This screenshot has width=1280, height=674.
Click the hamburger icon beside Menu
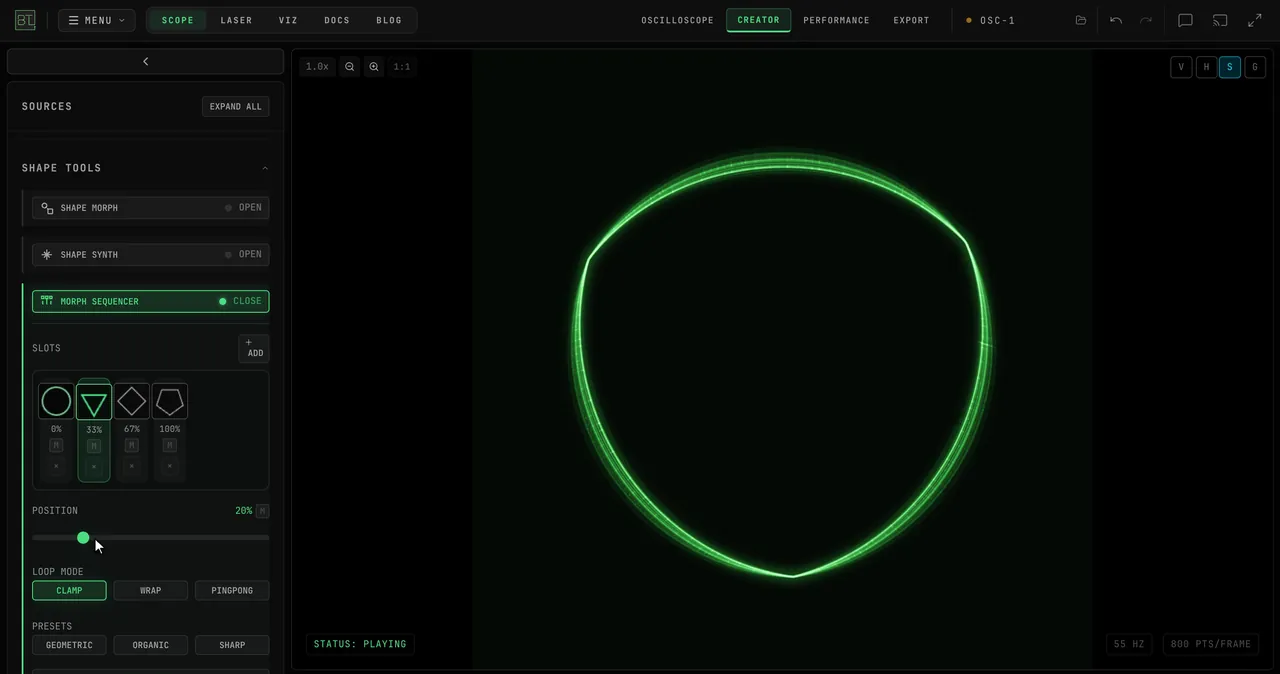pos(73,20)
